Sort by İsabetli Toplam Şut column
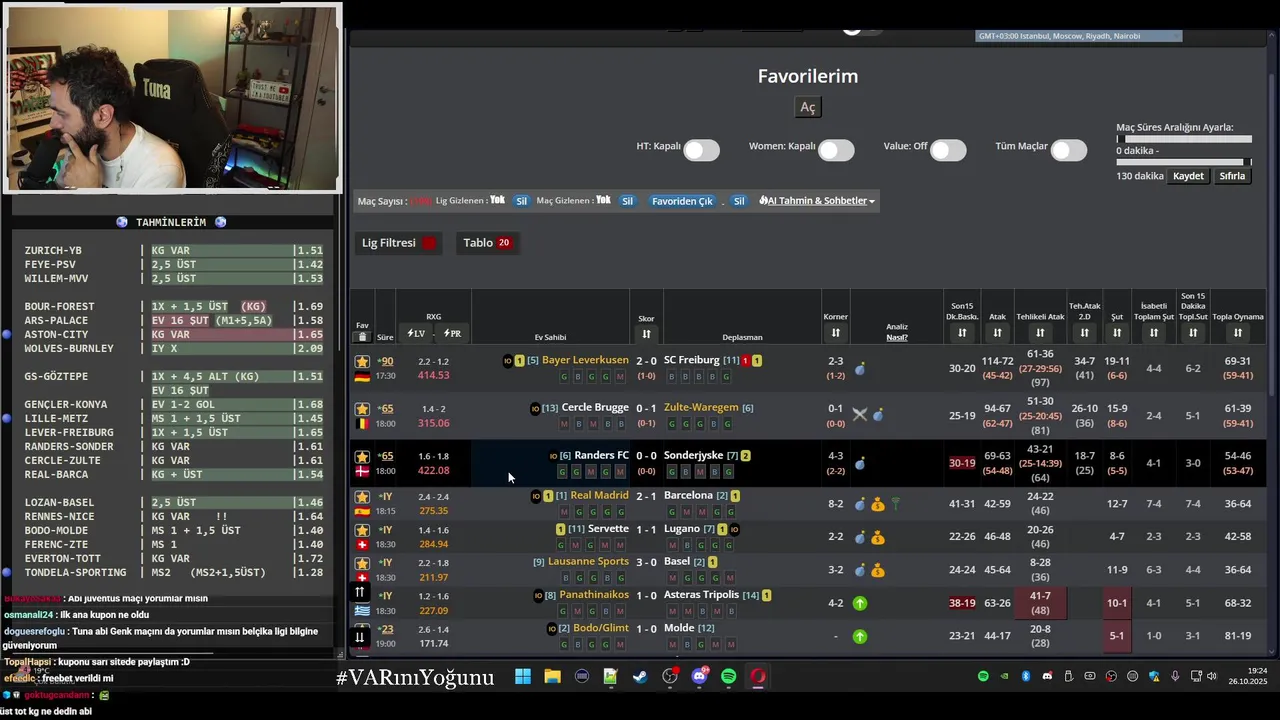1280x720 pixels. pyautogui.click(x=1153, y=333)
